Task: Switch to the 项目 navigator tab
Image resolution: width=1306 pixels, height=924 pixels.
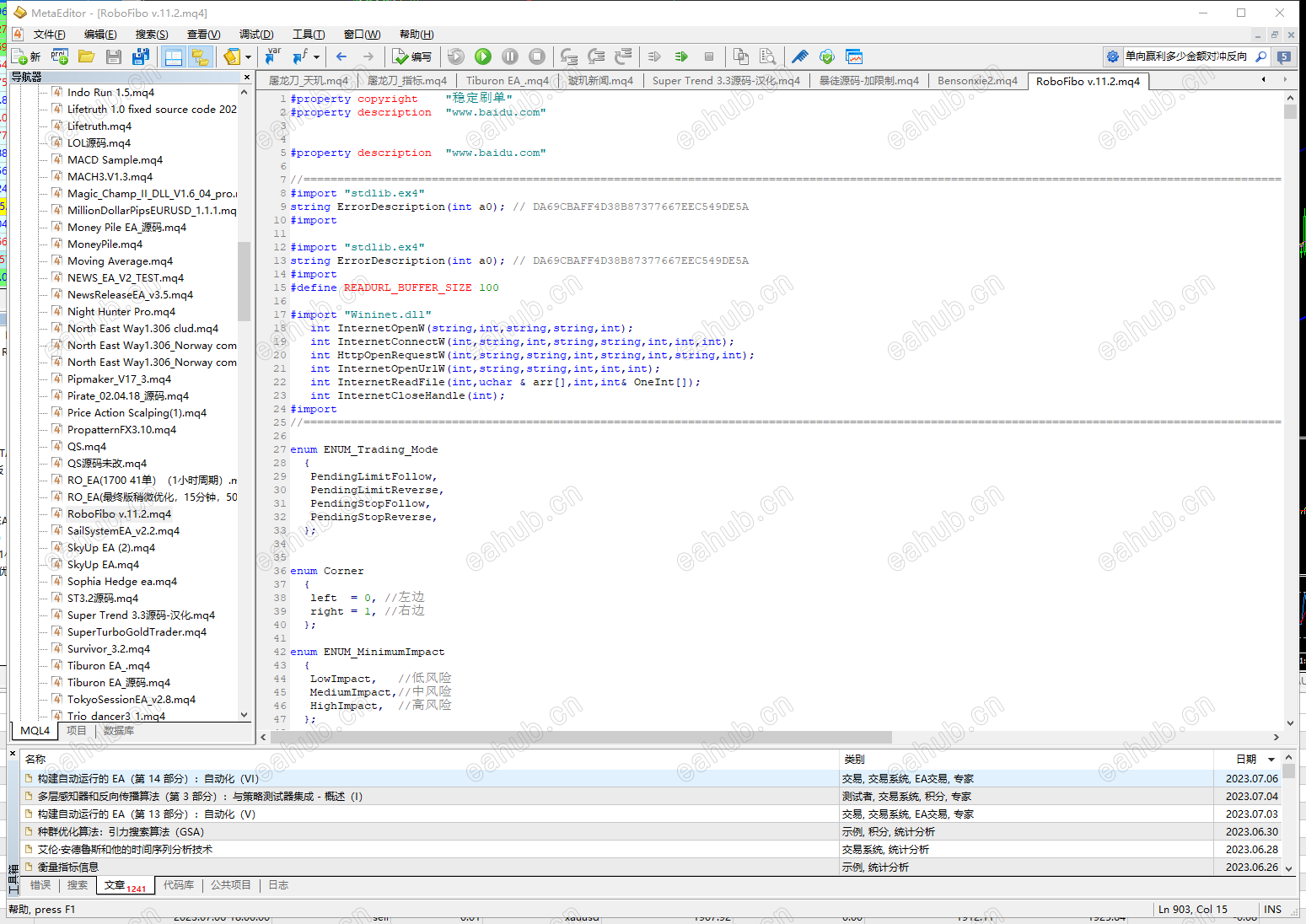Action: (76, 731)
